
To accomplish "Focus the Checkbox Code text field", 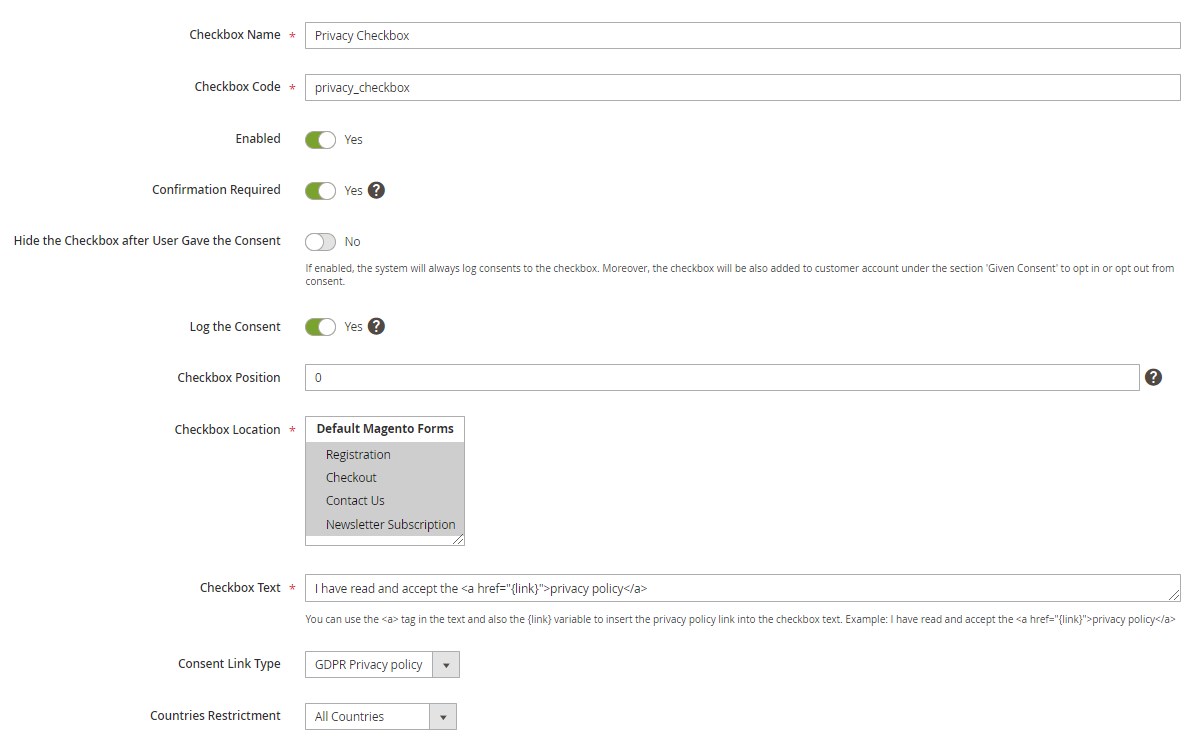I will (741, 87).
